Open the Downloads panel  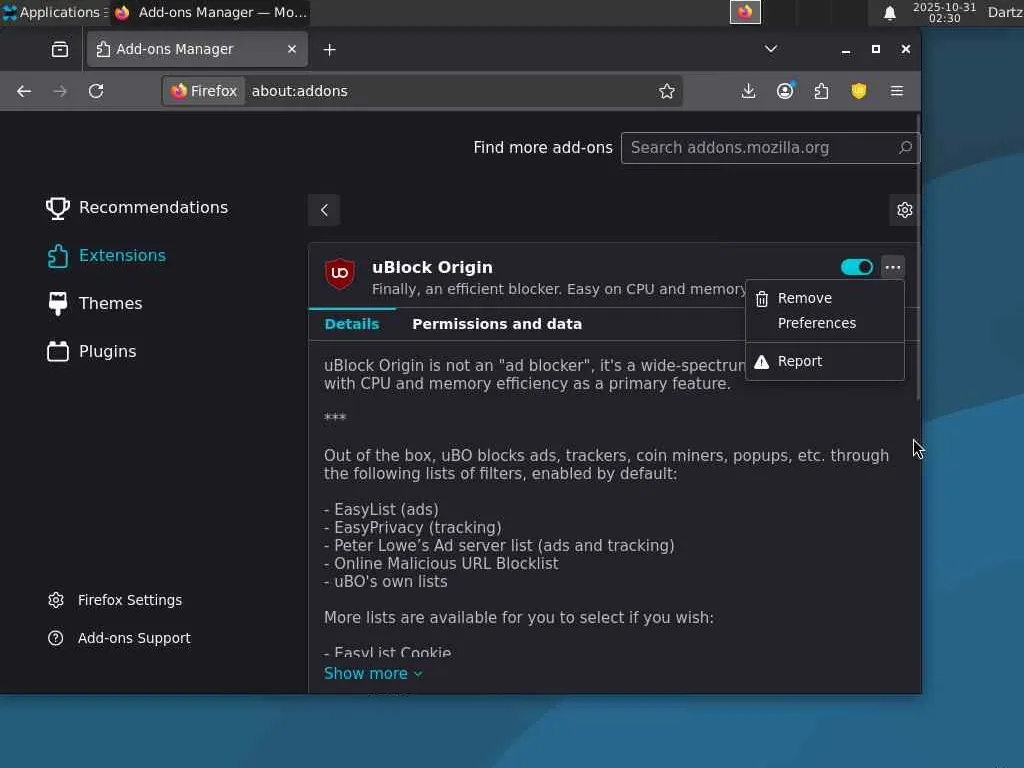point(748,91)
